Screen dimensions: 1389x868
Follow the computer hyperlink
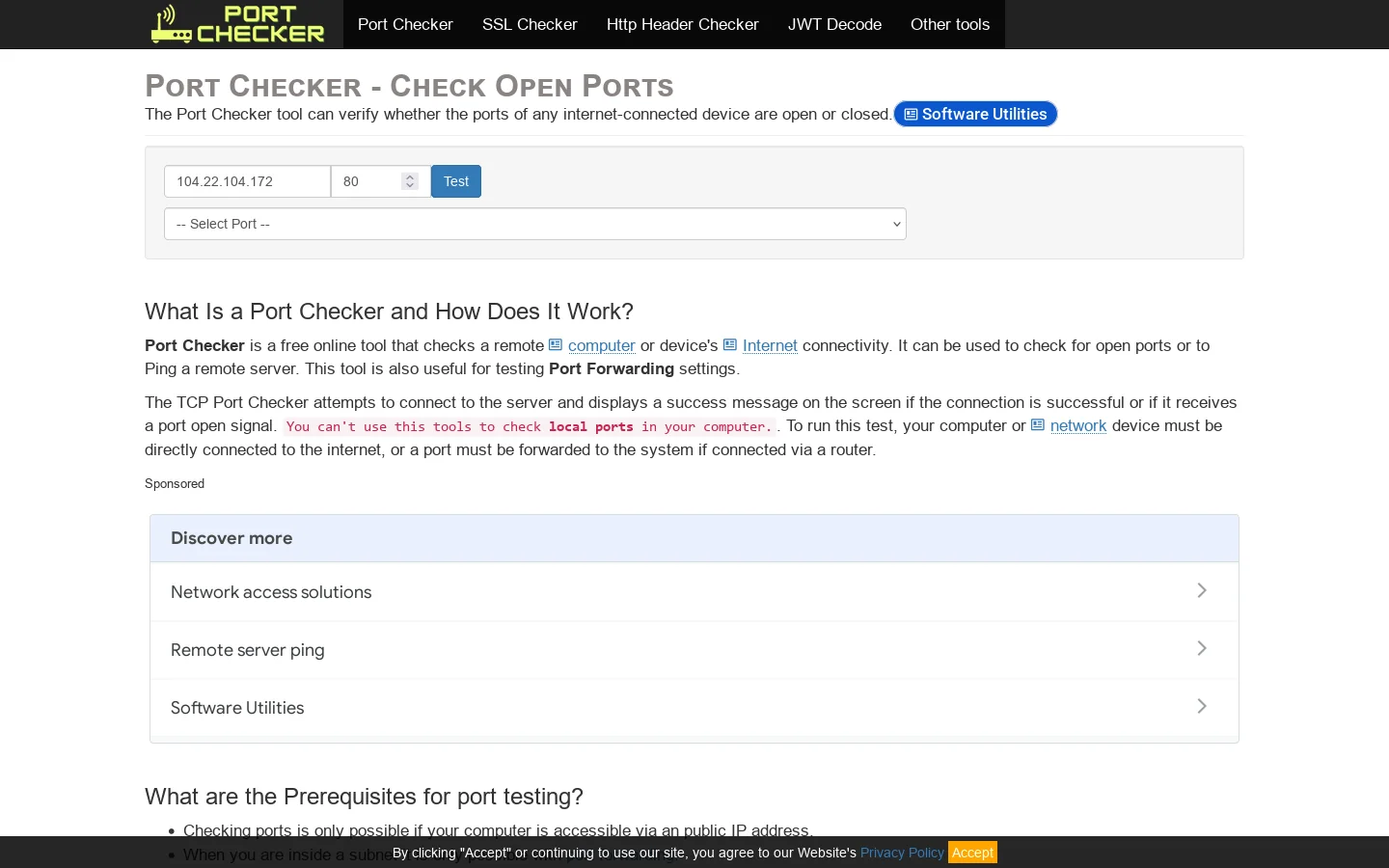point(602,345)
